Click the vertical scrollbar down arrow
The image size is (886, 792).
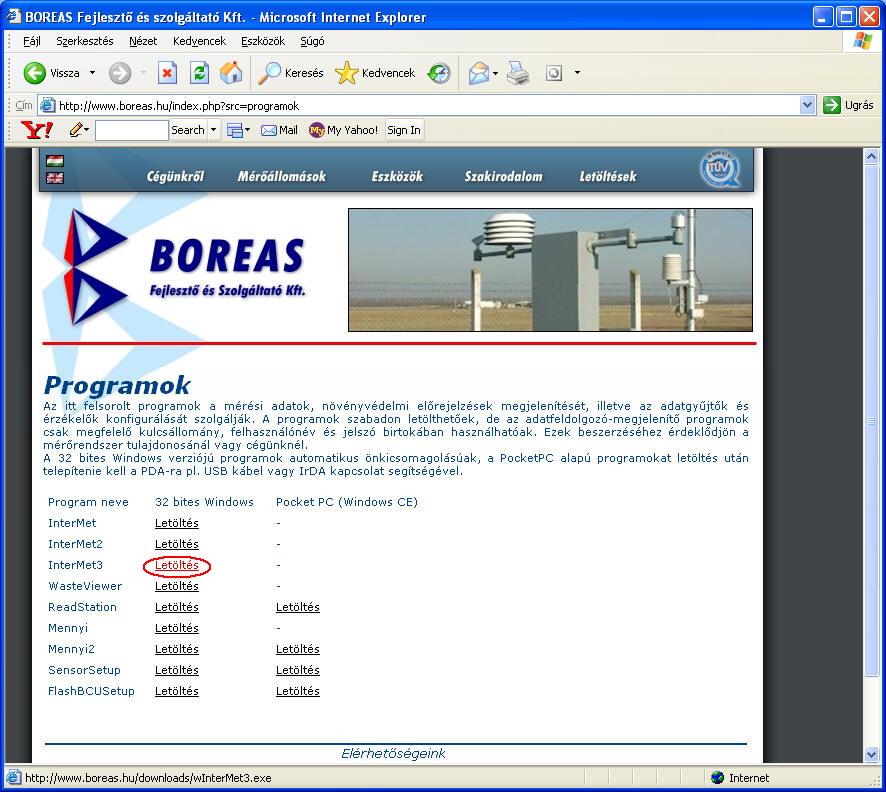pos(871,754)
